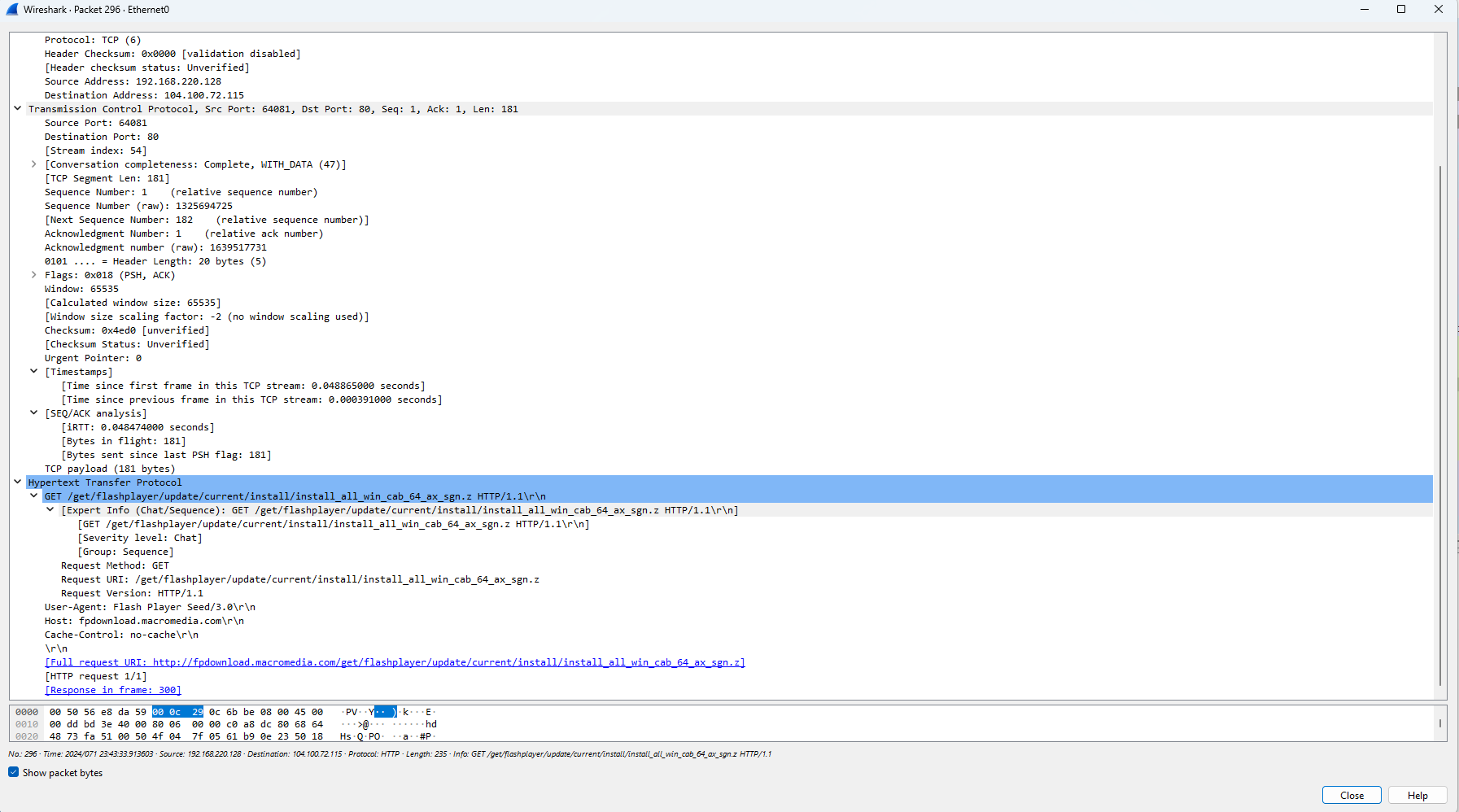Image resolution: width=1459 pixels, height=812 pixels.
Task: Click the Close button
Action: [x=1352, y=795]
